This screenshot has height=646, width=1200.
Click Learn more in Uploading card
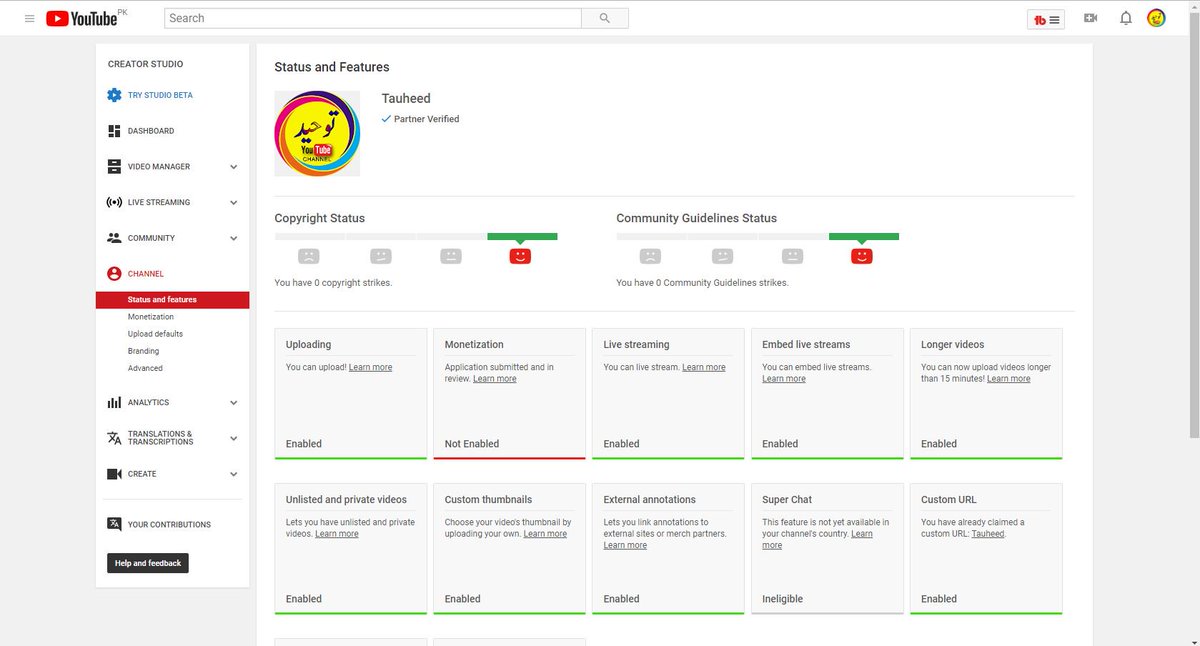point(370,367)
